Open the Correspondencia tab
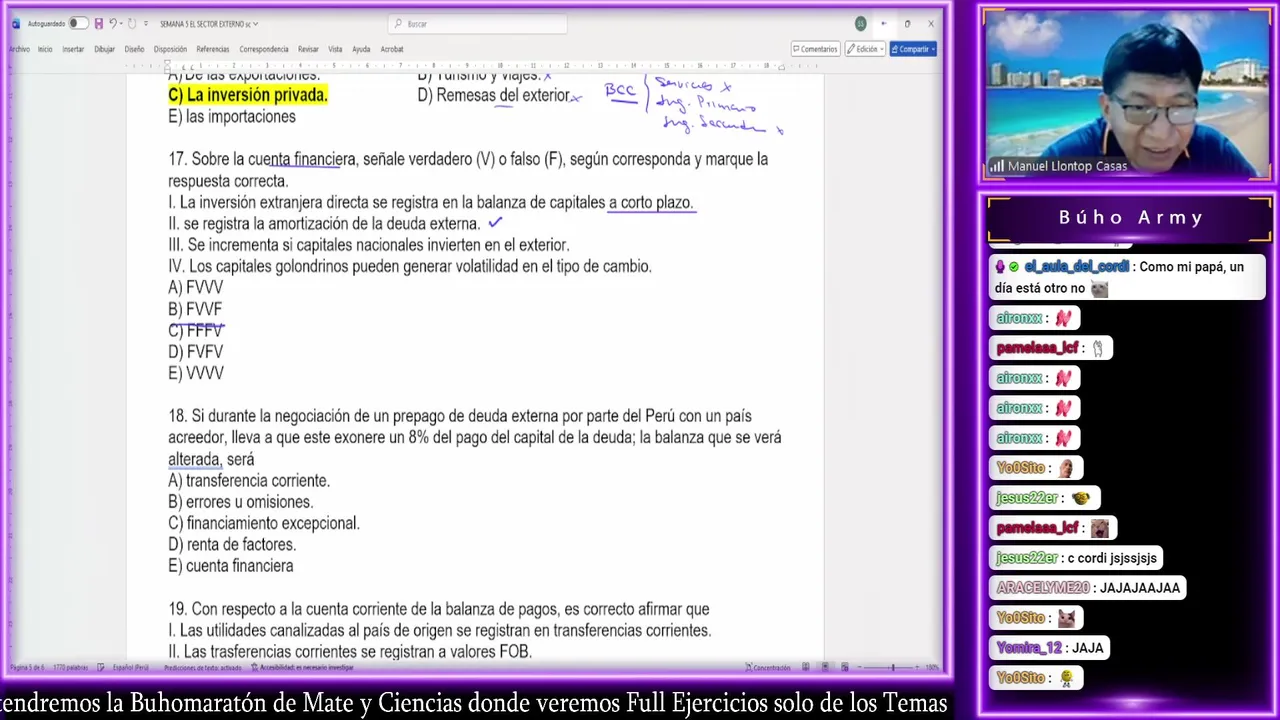This screenshot has width=1280, height=720. (264, 49)
